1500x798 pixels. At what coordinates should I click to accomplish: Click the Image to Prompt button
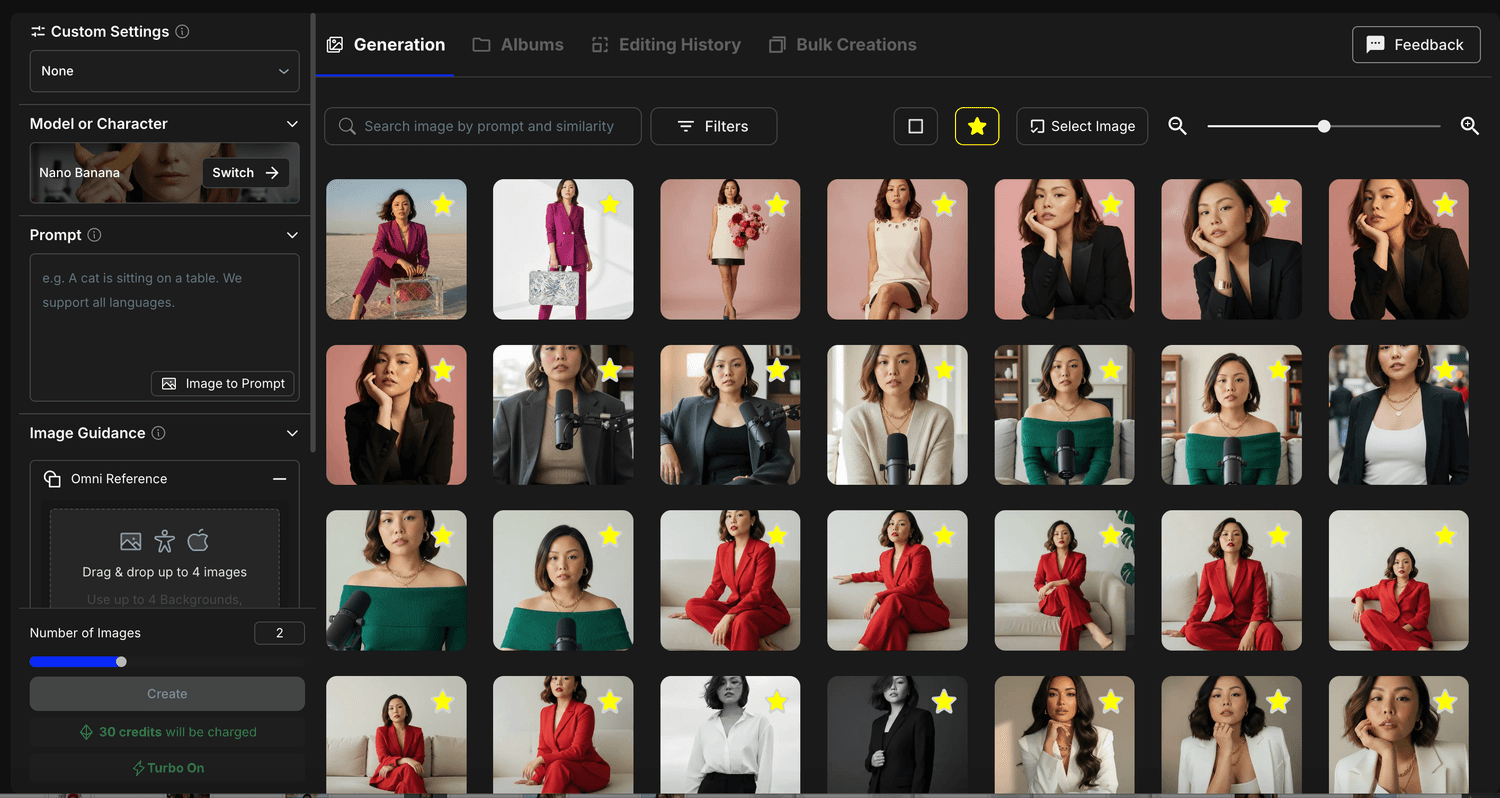(x=224, y=384)
